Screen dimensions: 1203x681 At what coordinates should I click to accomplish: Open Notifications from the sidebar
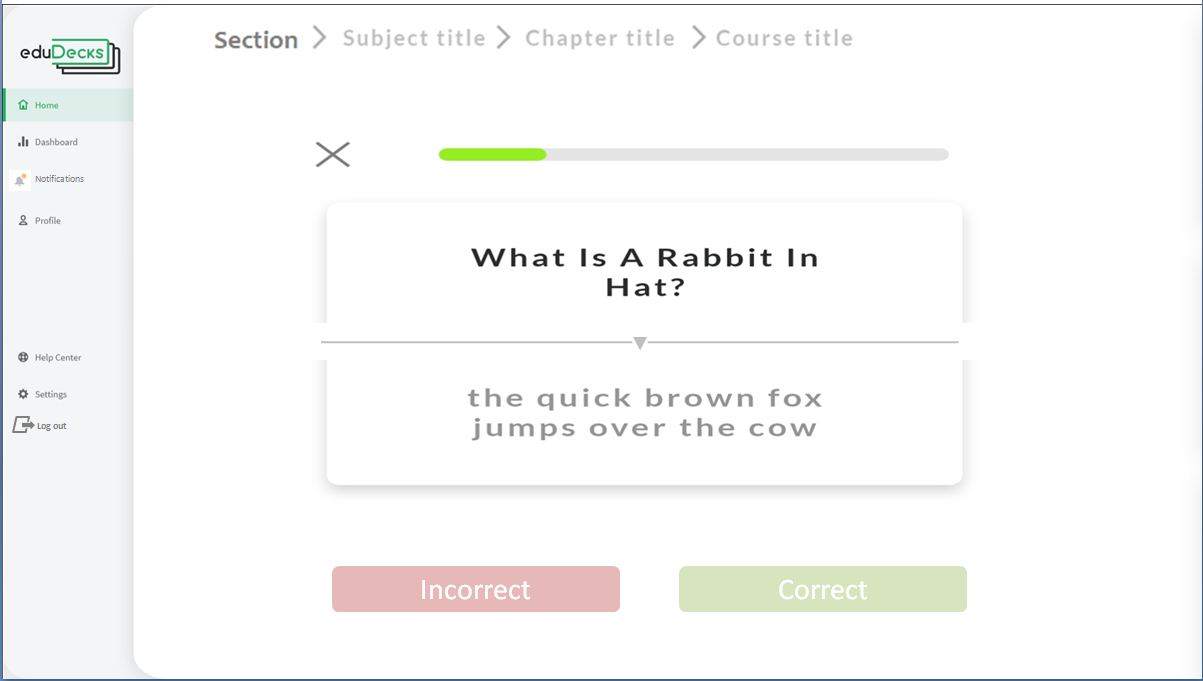point(59,179)
